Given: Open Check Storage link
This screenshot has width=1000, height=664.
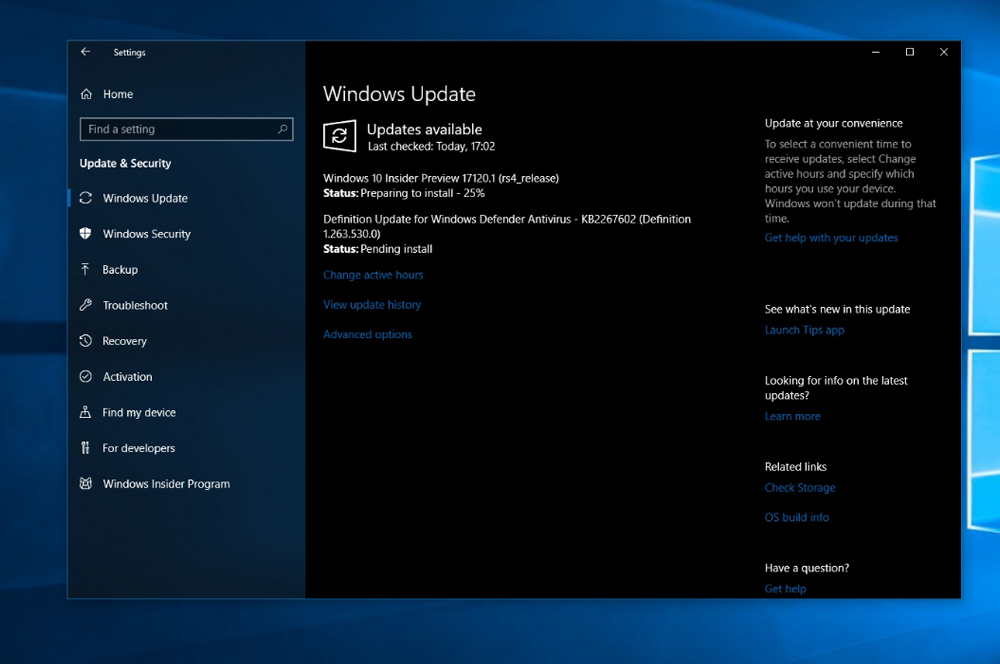Looking at the screenshot, I should [x=800, y=488].
